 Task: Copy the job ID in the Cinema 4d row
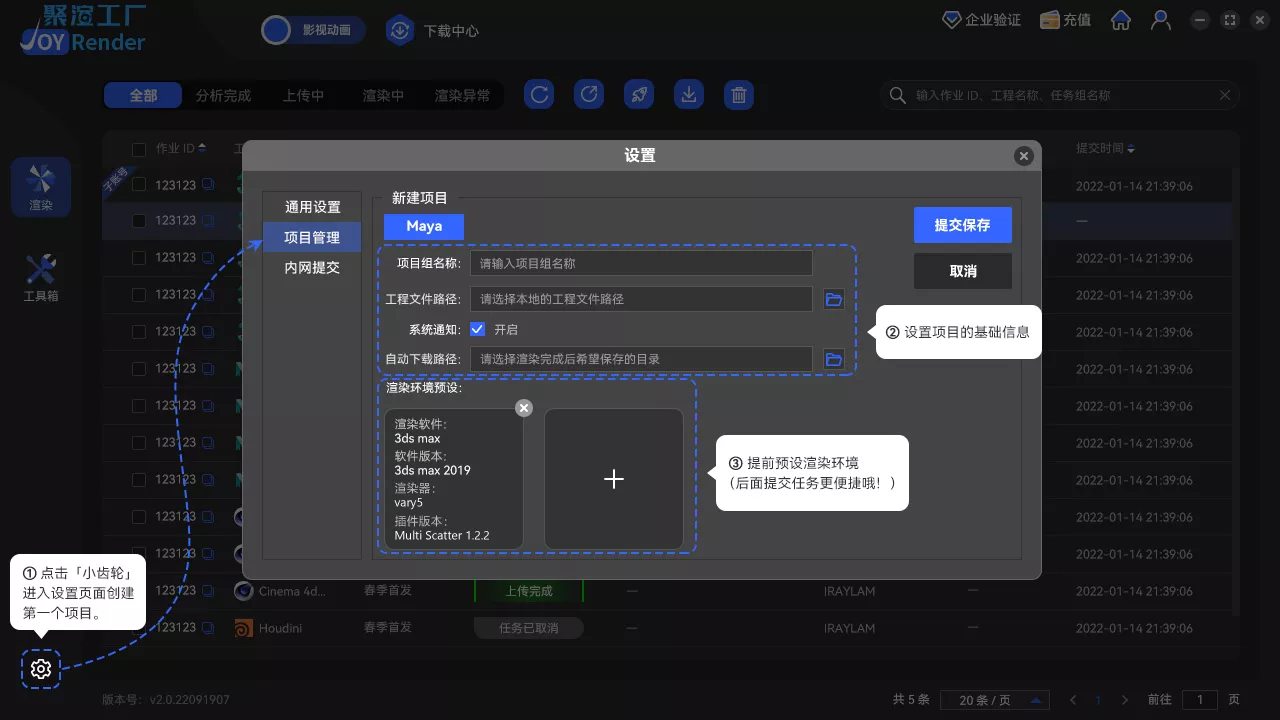tap(208, 591)
